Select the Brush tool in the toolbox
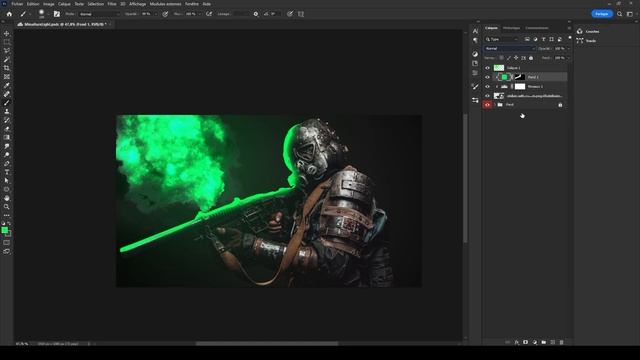Image resolution: width=640 pixels, height=360 pixels. click(x=7, y=102)
